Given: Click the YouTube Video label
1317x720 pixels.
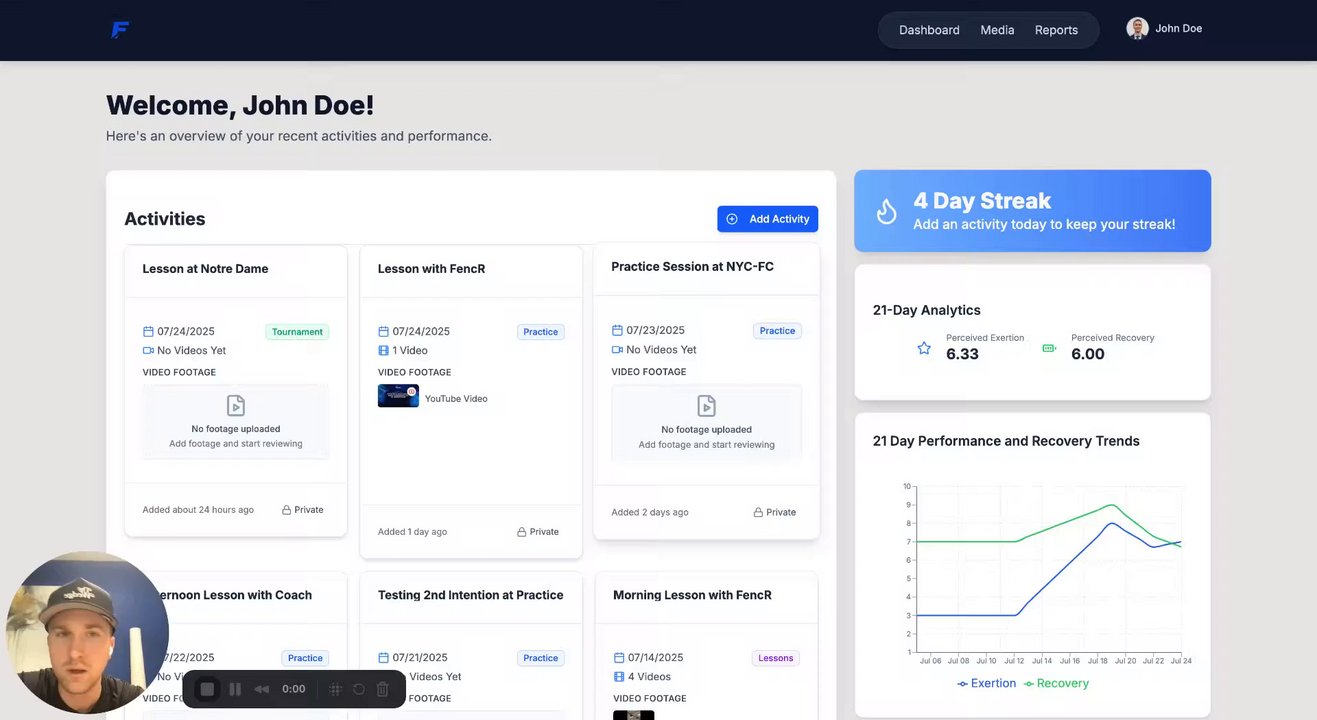Looking at the screenshot, I should (x=456, y=399).
